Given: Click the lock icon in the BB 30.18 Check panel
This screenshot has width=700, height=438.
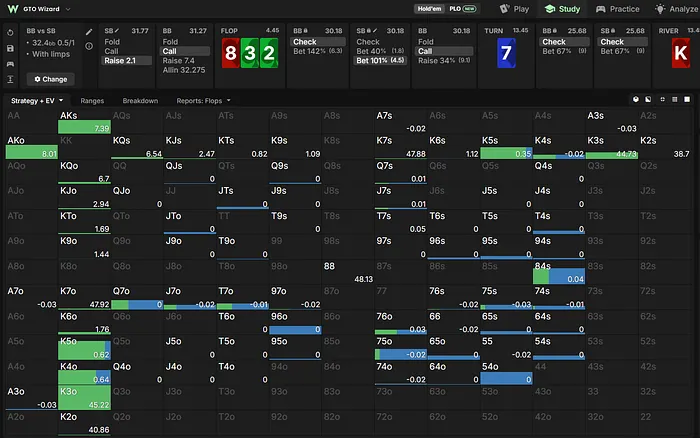Looking at the screenshot, I should click(x=305, y=31).
